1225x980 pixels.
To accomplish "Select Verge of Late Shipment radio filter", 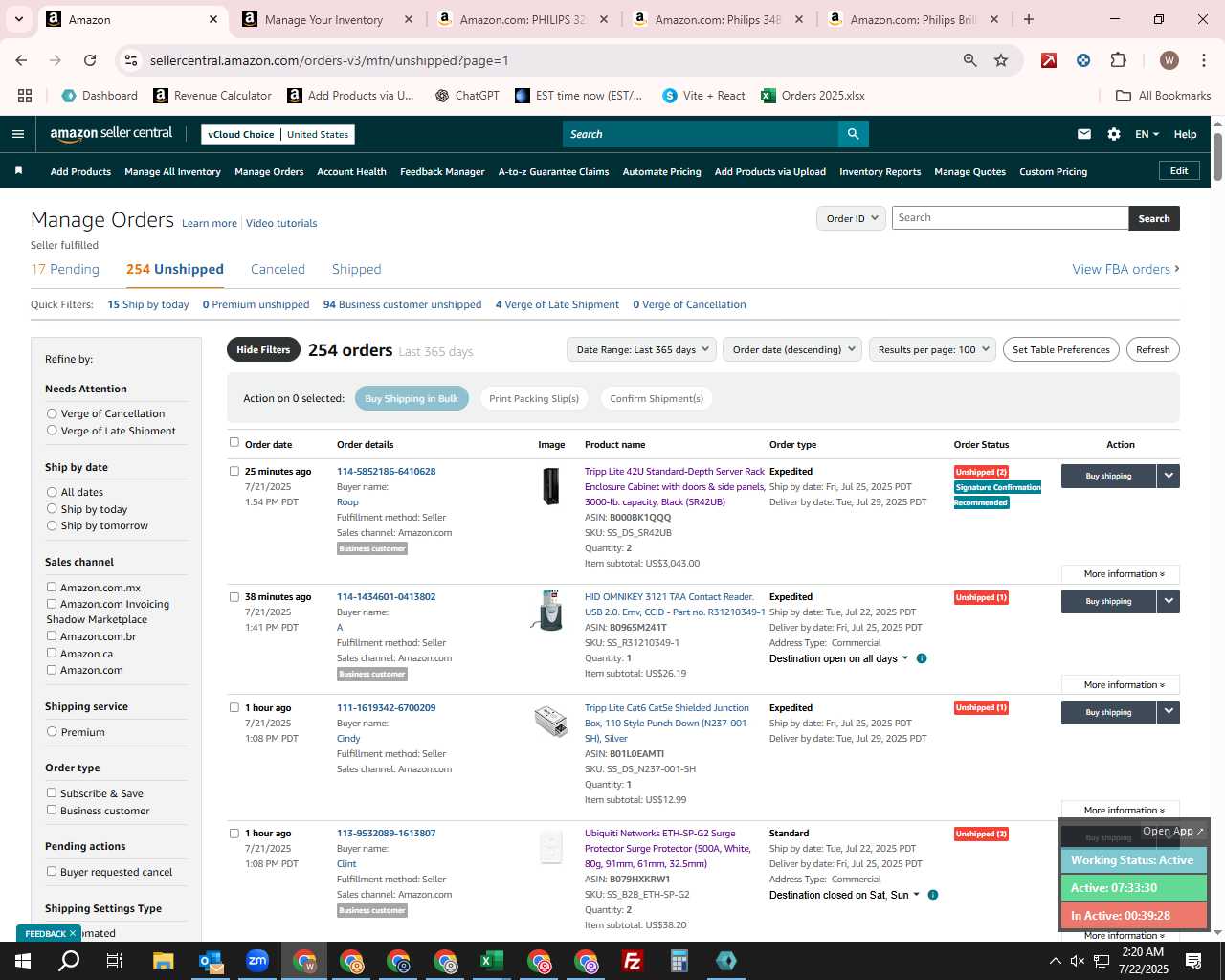I will pos(52,431).
